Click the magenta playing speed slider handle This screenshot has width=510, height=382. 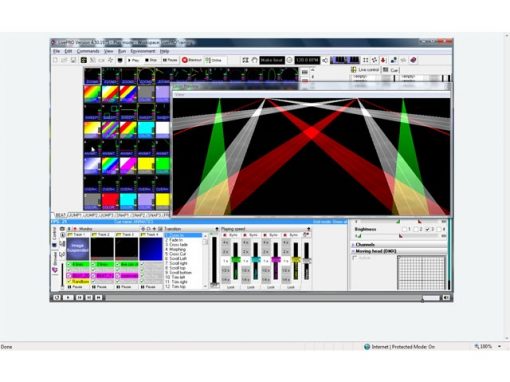pos(275,259)
